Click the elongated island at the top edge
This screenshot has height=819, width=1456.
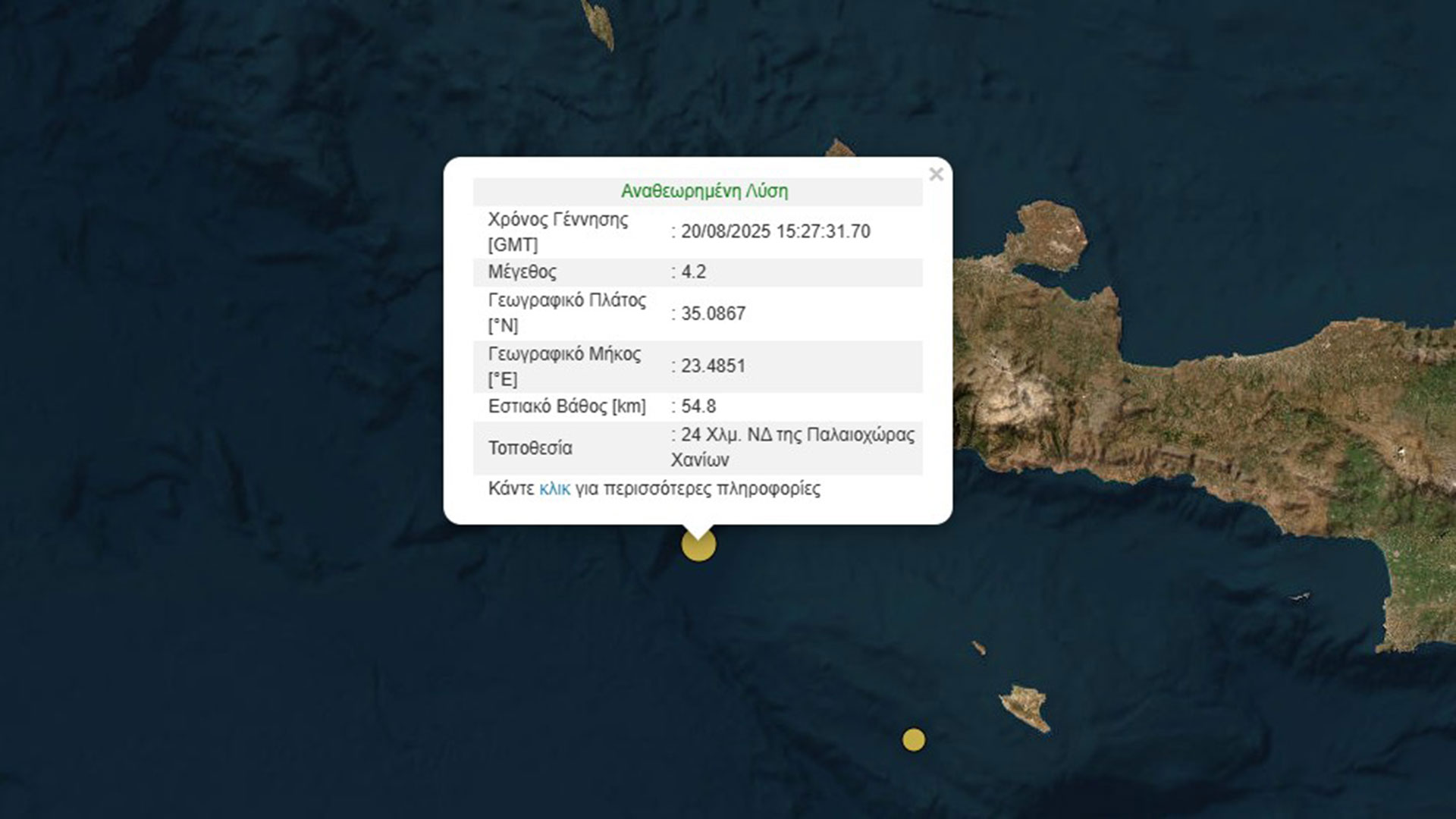tap(598, 23)
